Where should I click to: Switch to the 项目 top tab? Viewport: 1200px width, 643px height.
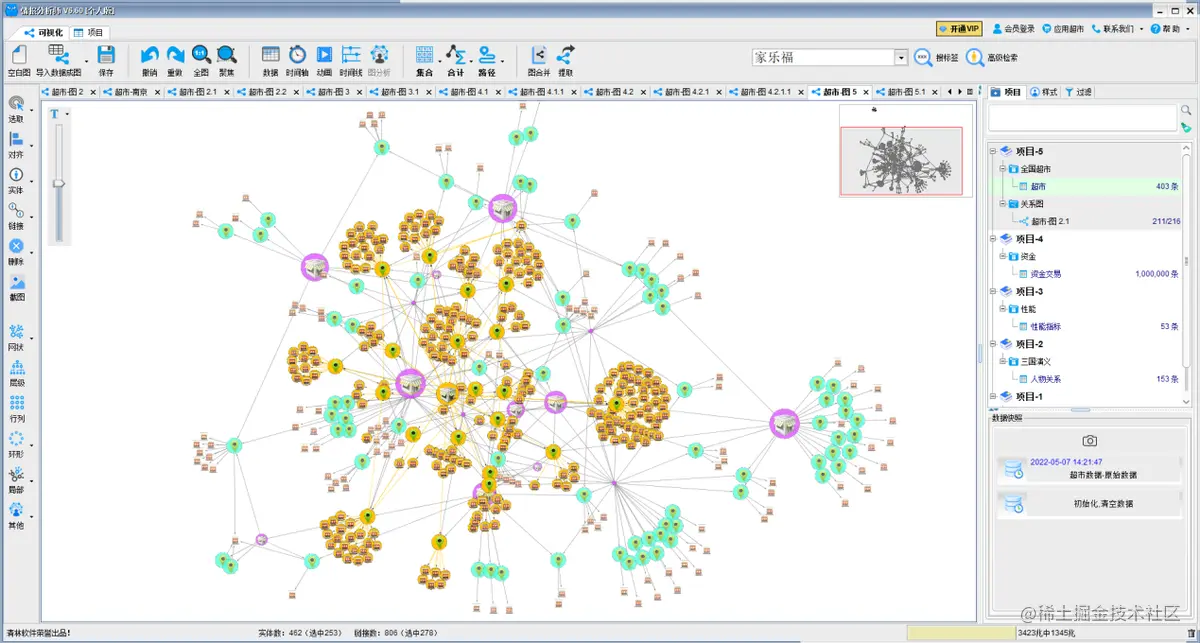pos(88,32)
